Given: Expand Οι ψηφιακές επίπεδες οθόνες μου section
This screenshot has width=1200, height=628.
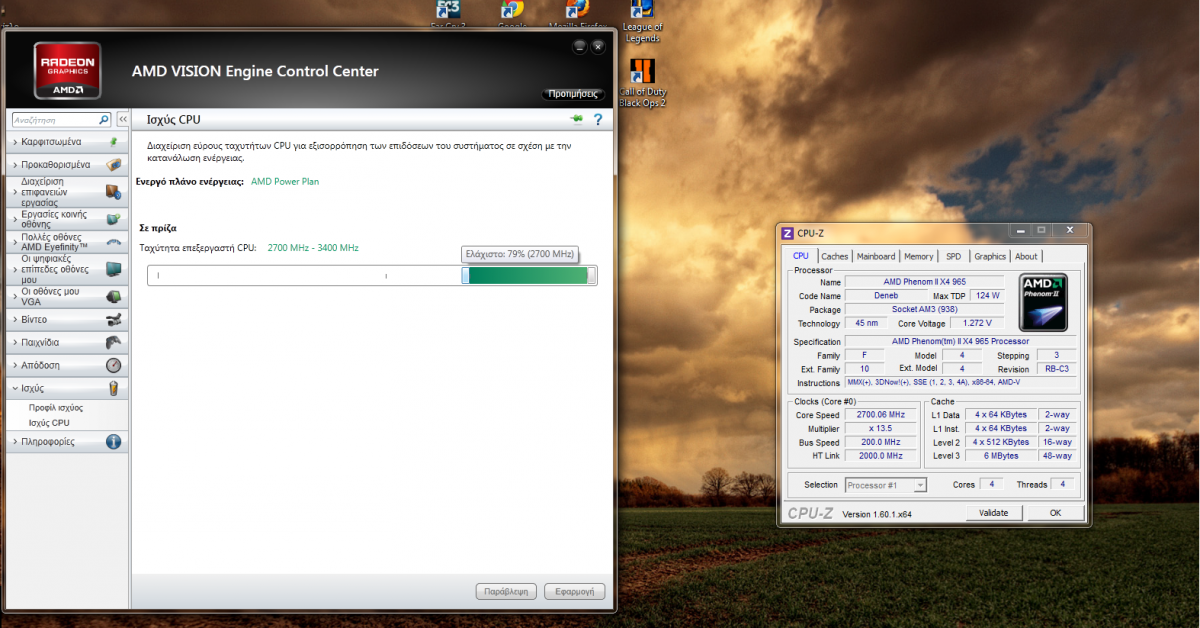Looking at the screenshot, I should (66, 268).
